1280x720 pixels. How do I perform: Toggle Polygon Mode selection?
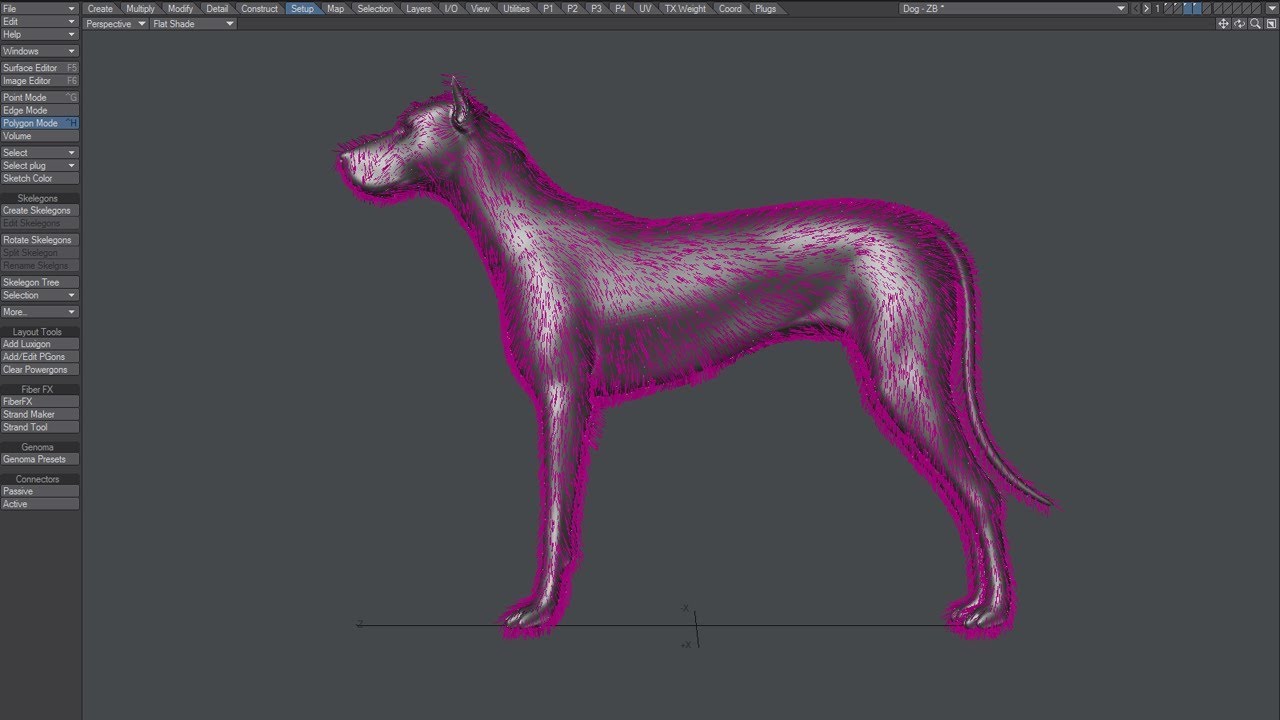pos(40,123)
